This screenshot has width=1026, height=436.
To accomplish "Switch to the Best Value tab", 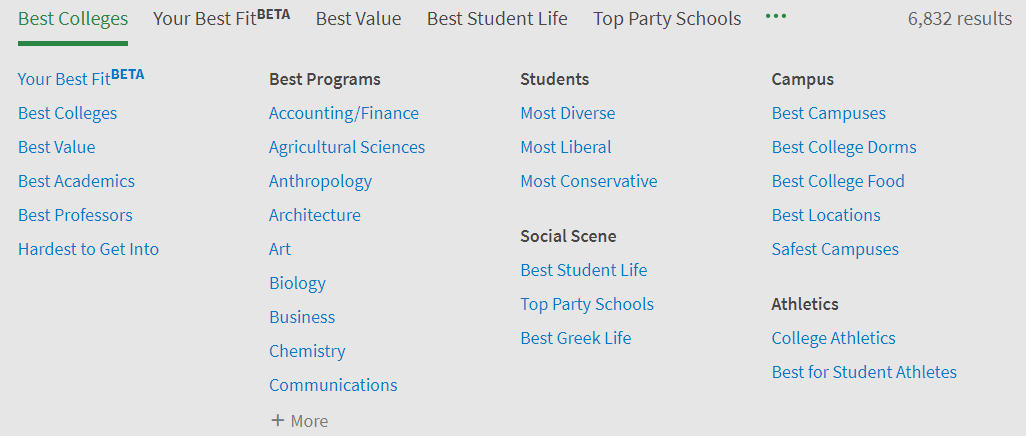I will pos(358,19).
